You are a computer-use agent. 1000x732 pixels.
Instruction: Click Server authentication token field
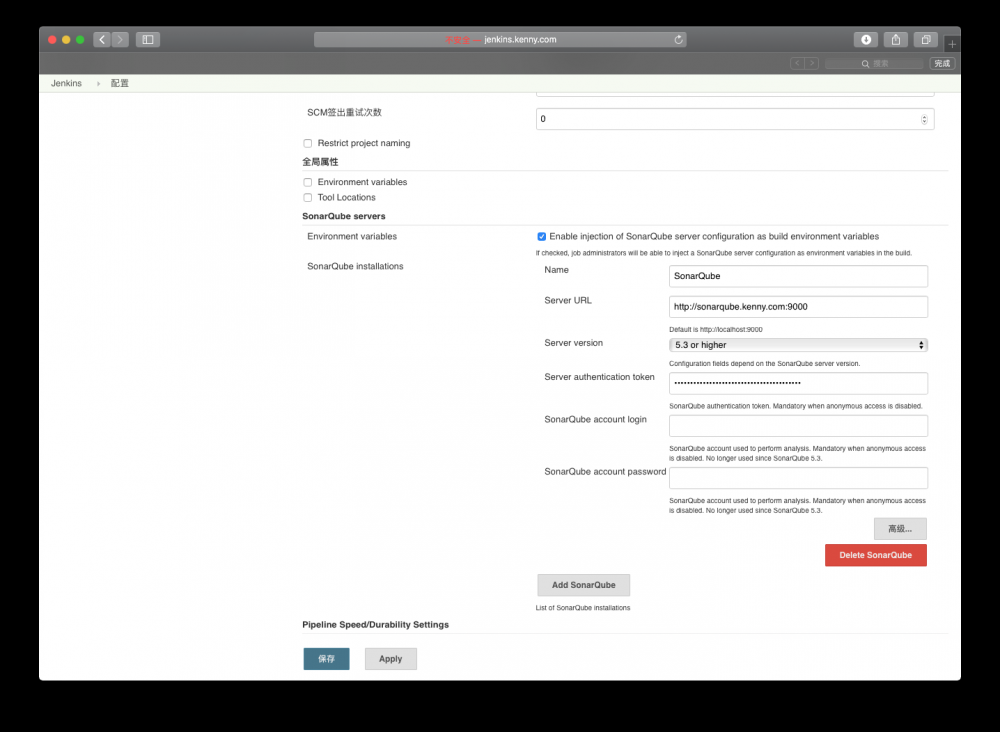click(x=798, y=383)
